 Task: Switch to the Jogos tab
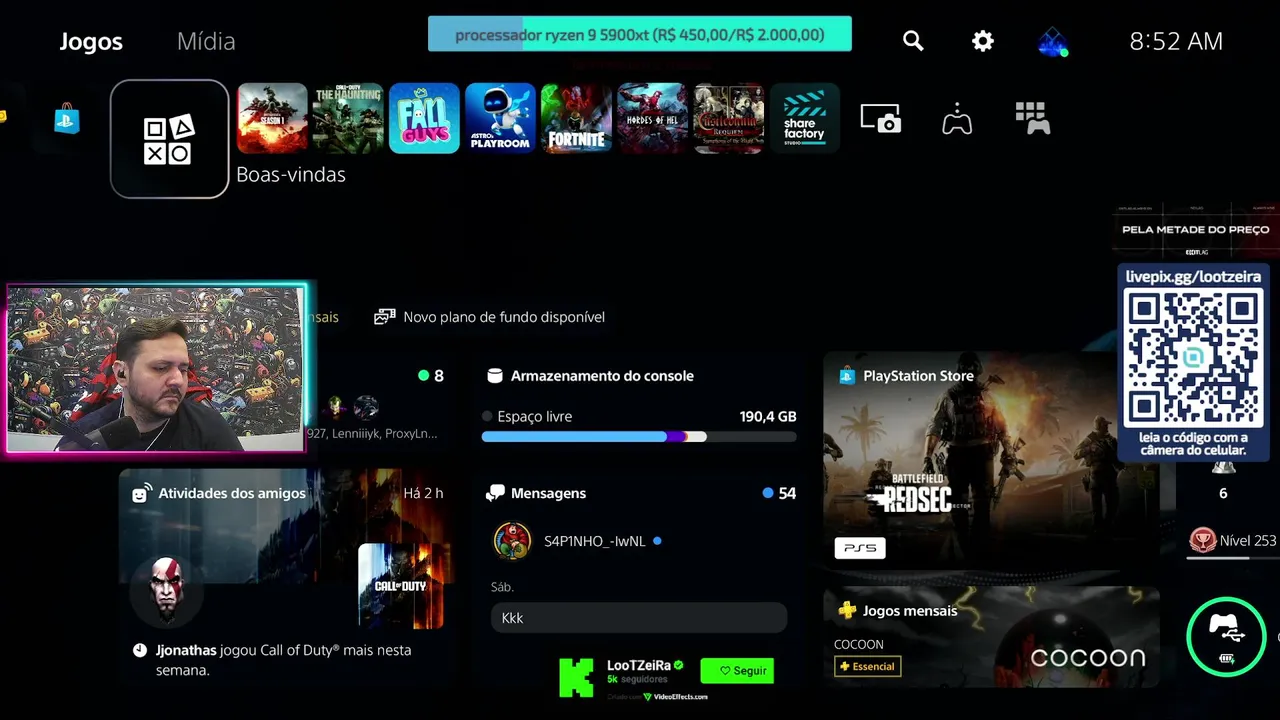pos(91,41)
